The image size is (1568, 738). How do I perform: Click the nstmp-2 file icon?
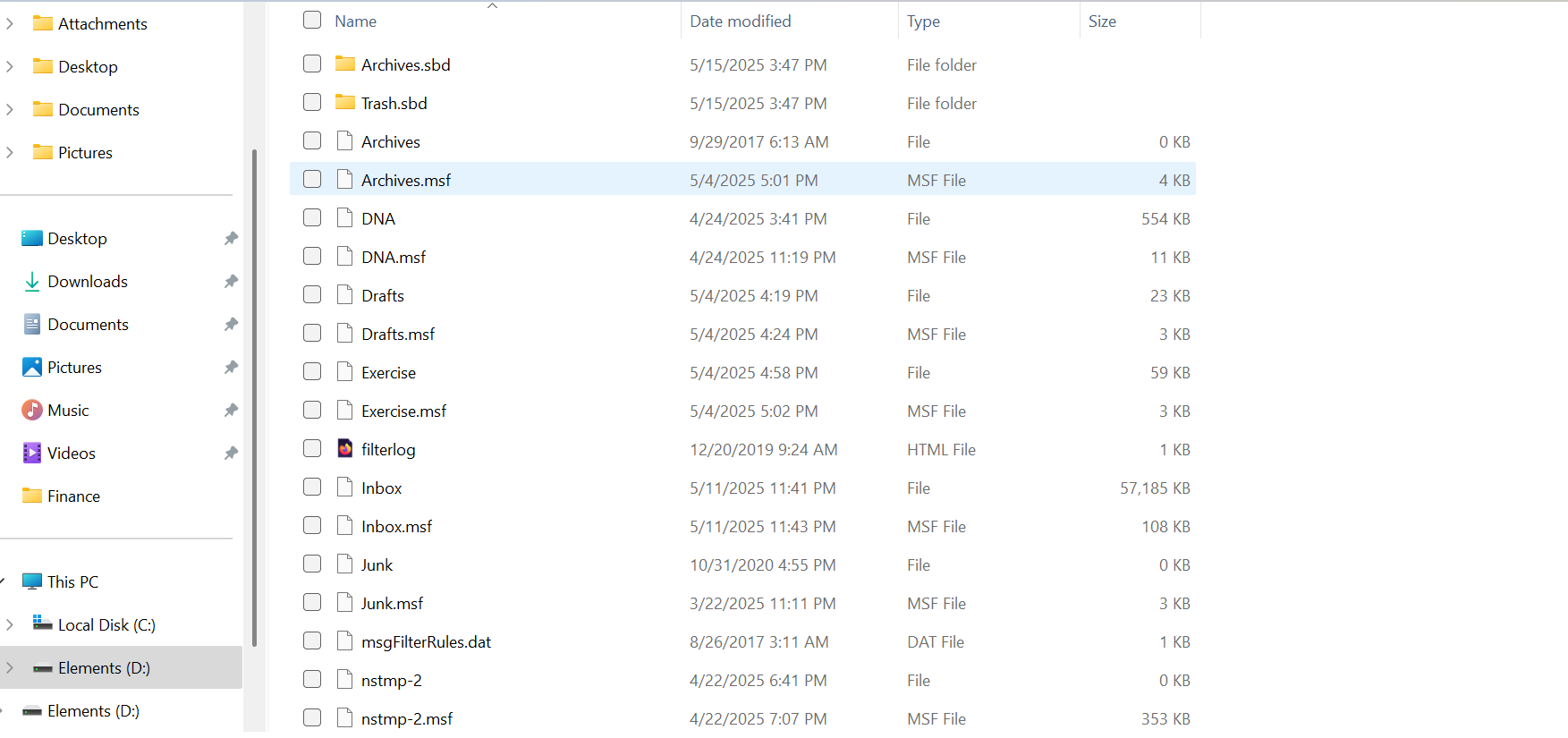345,679
